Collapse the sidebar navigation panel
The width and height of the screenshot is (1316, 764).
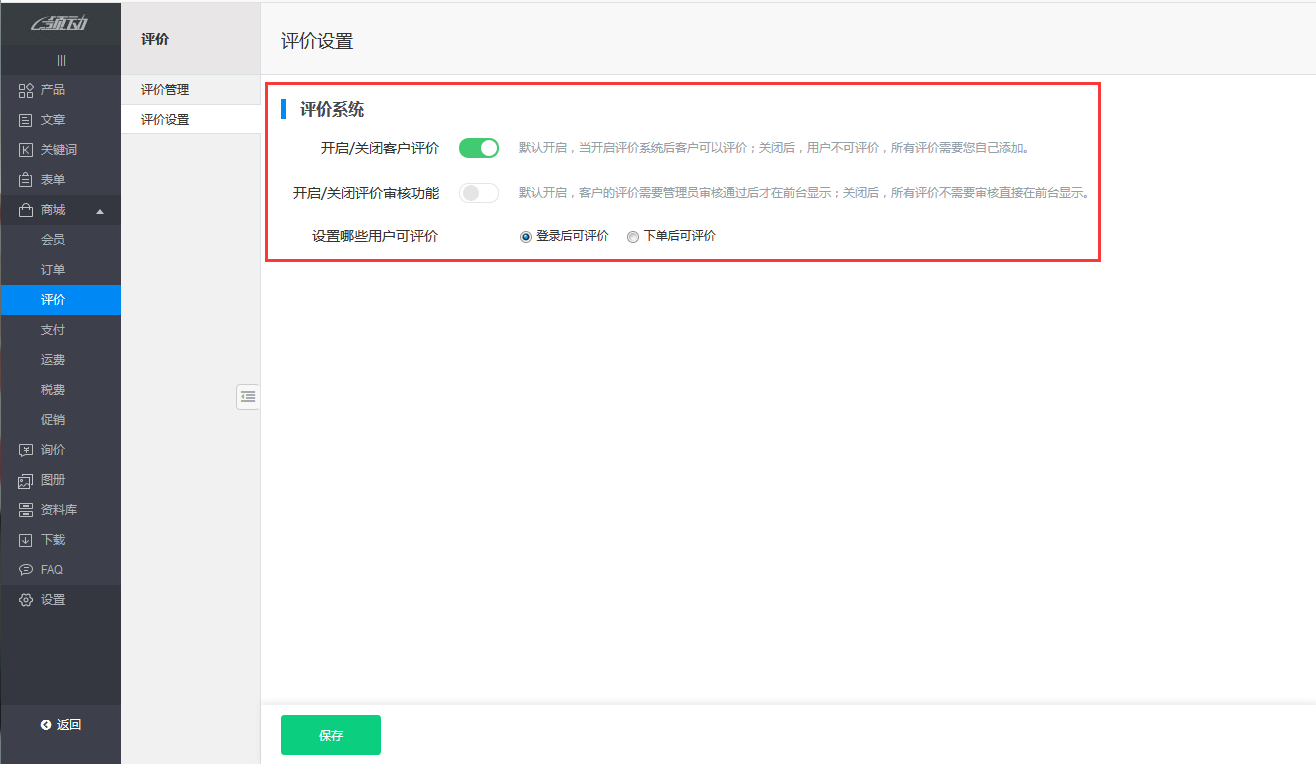click(60, 59)
